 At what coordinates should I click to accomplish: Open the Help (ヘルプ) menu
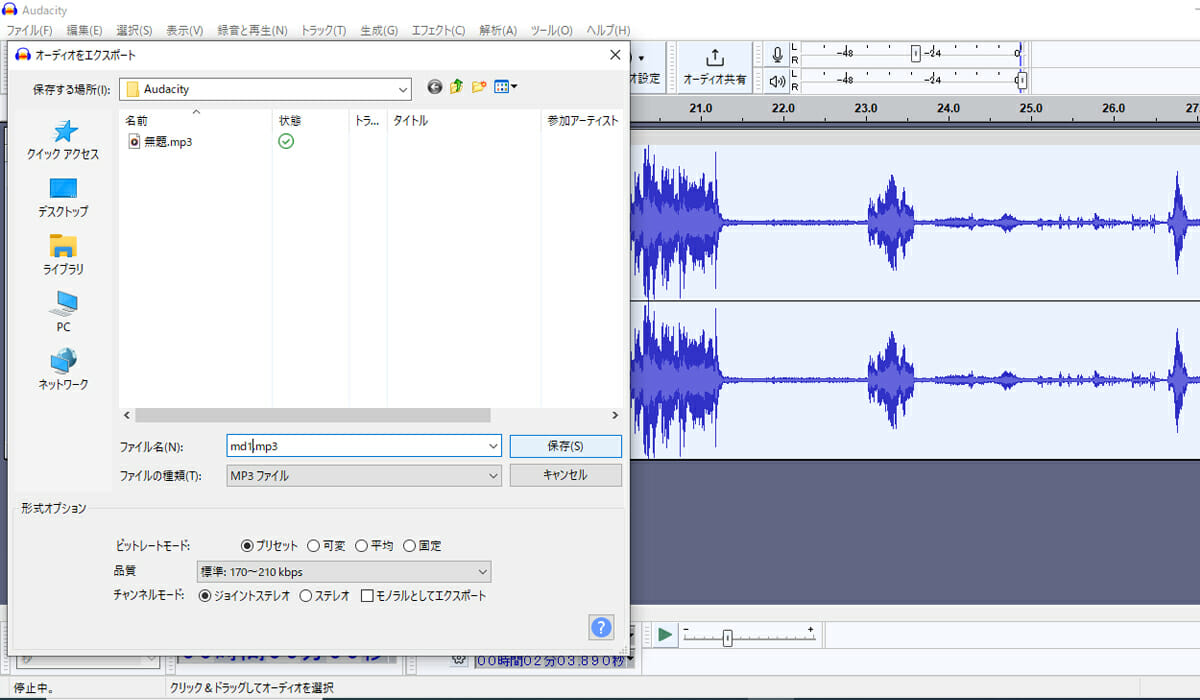point(608,31)
